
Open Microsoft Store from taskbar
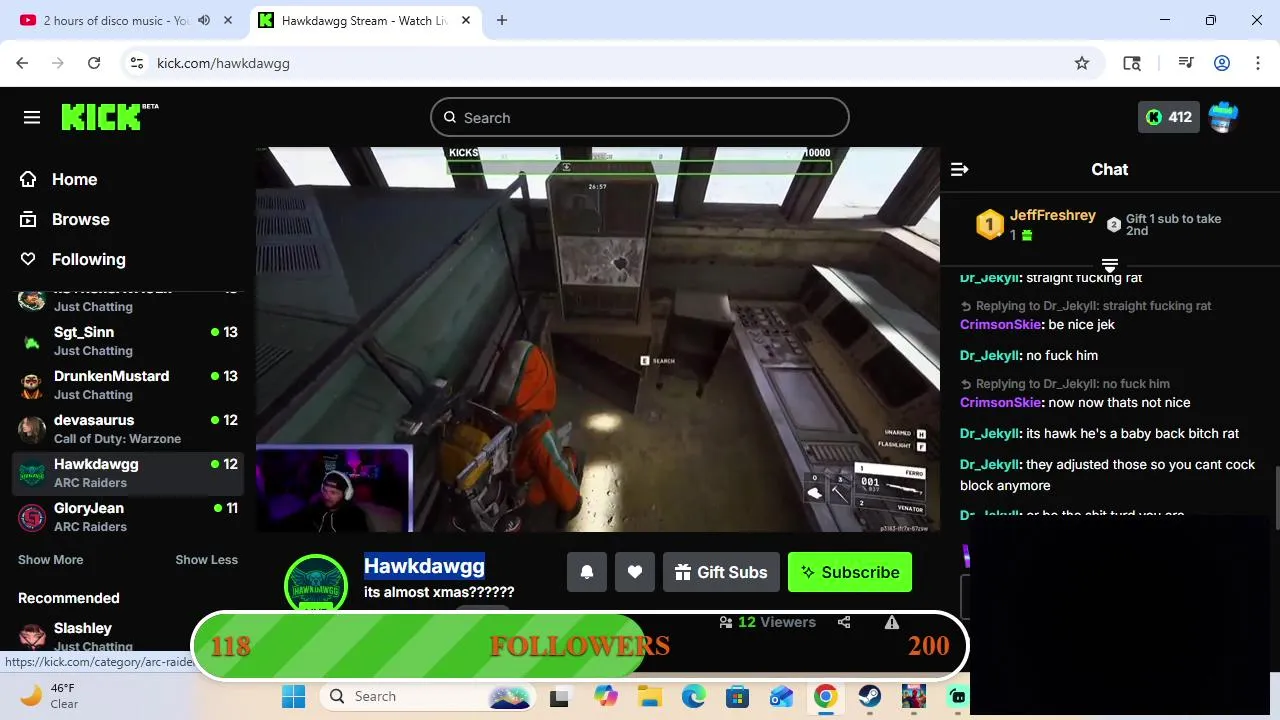pos(738,696)
